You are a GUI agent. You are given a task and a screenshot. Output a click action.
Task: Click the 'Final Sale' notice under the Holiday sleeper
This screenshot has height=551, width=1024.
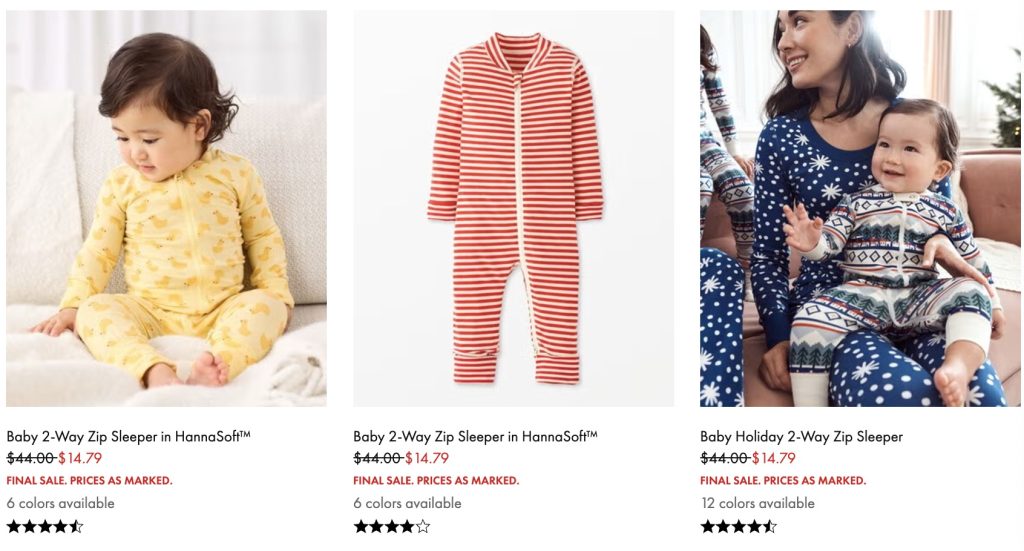point(783,481)
